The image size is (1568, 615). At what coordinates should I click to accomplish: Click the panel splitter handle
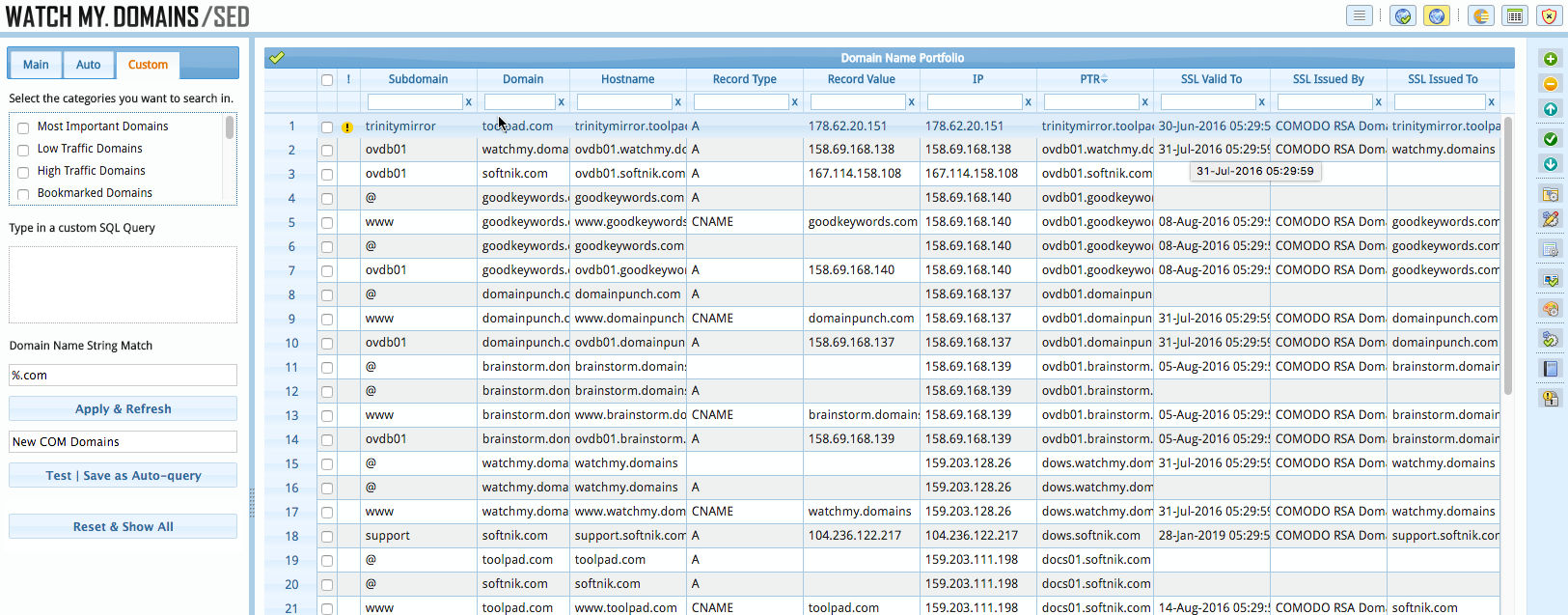click(252, 502)
